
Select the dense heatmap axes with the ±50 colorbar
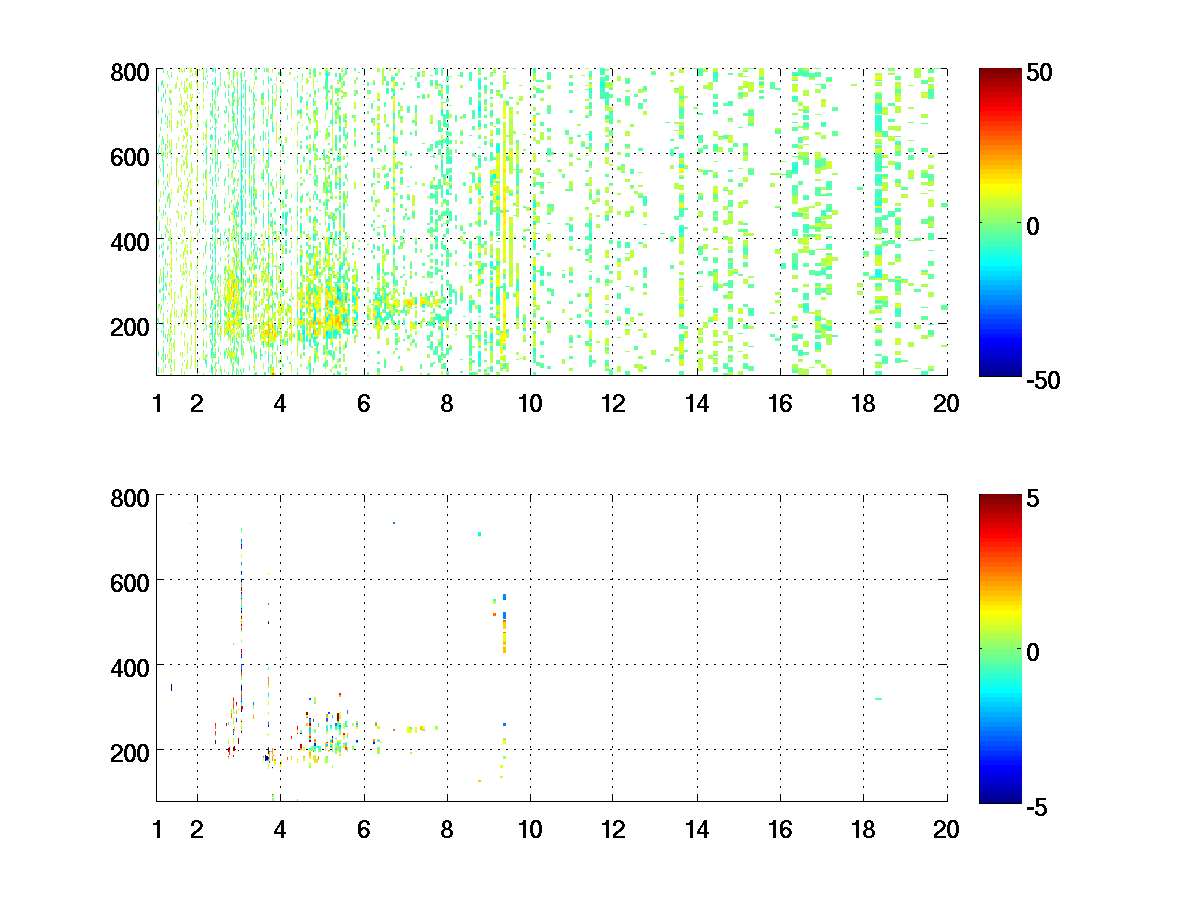[552, 221]
